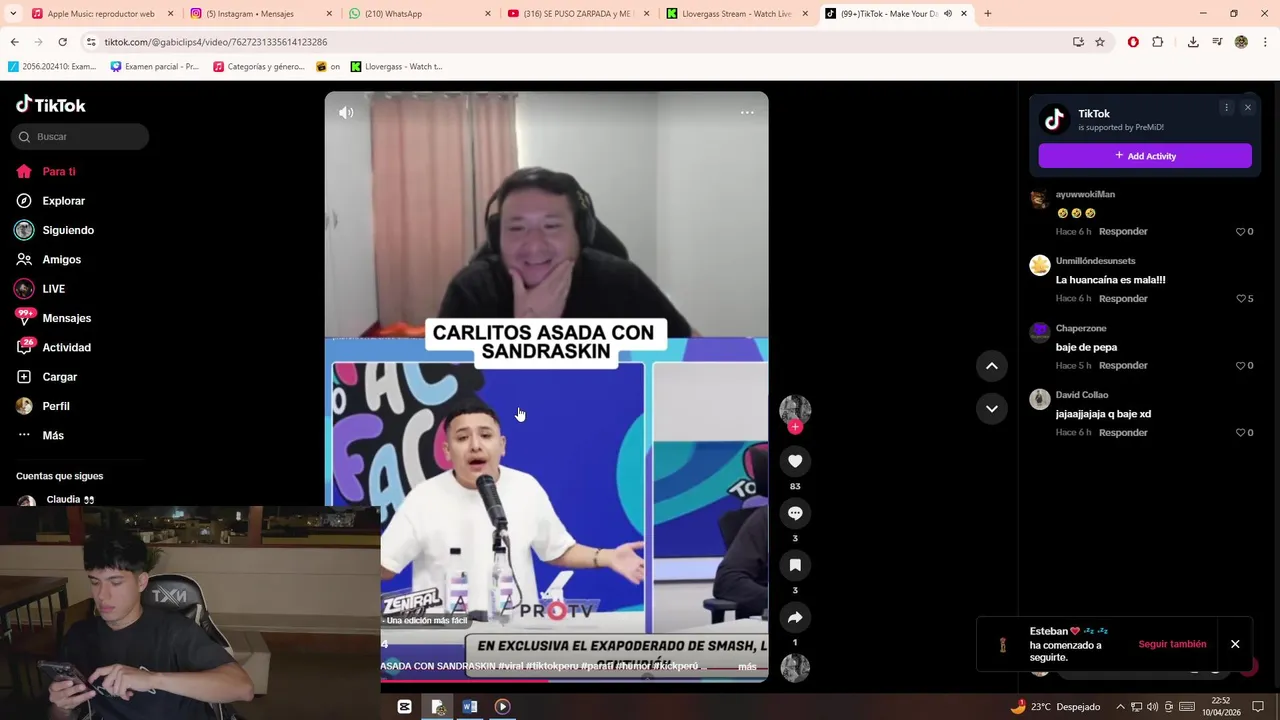Open 'Categorías y género' bookmark
Image resolution: width=1280 pixels, height=720 pixels.
pyautogui.click(x=258, y=67)
